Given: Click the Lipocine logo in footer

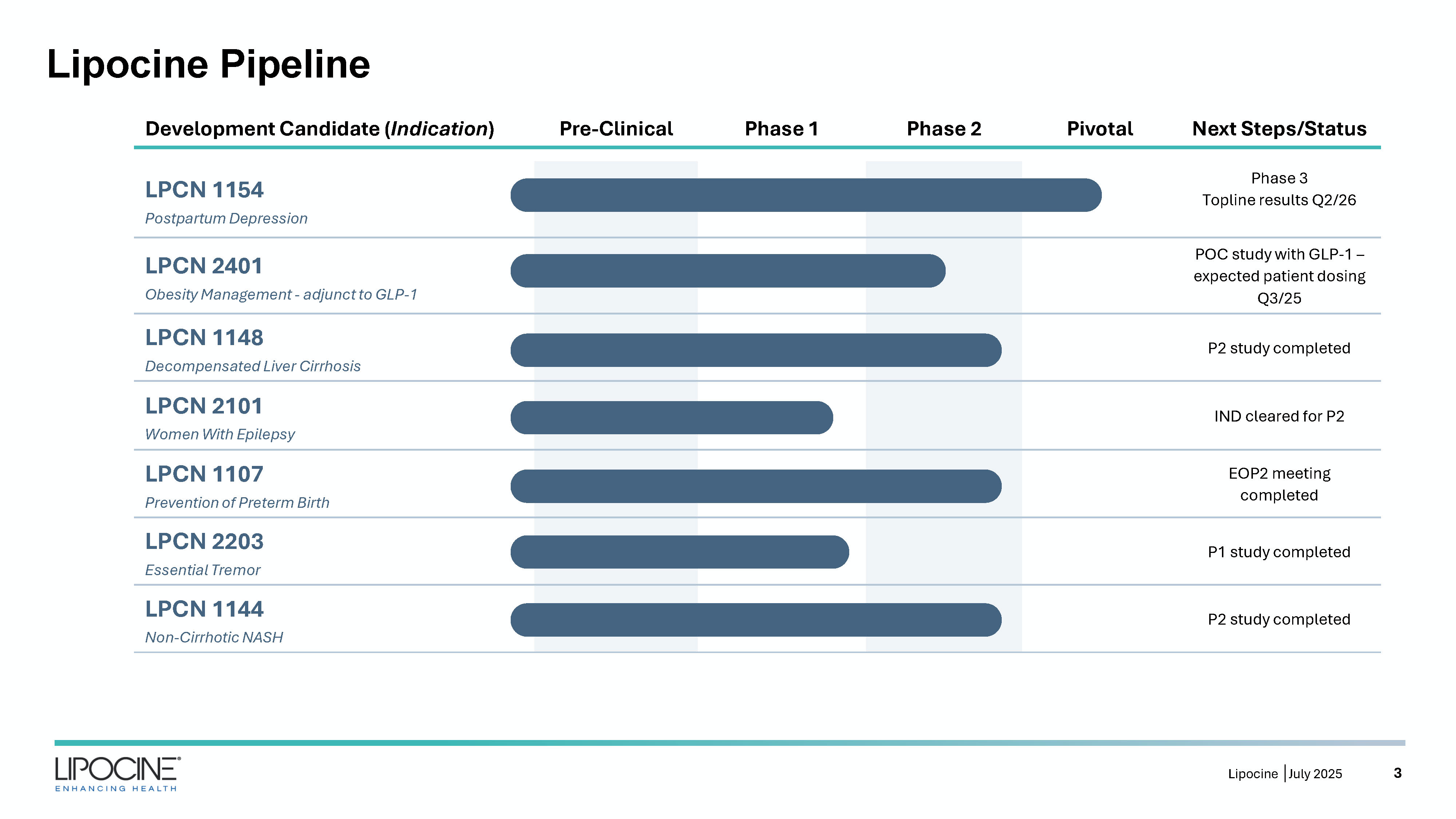Looking at the screenshot, I should 118,773.
